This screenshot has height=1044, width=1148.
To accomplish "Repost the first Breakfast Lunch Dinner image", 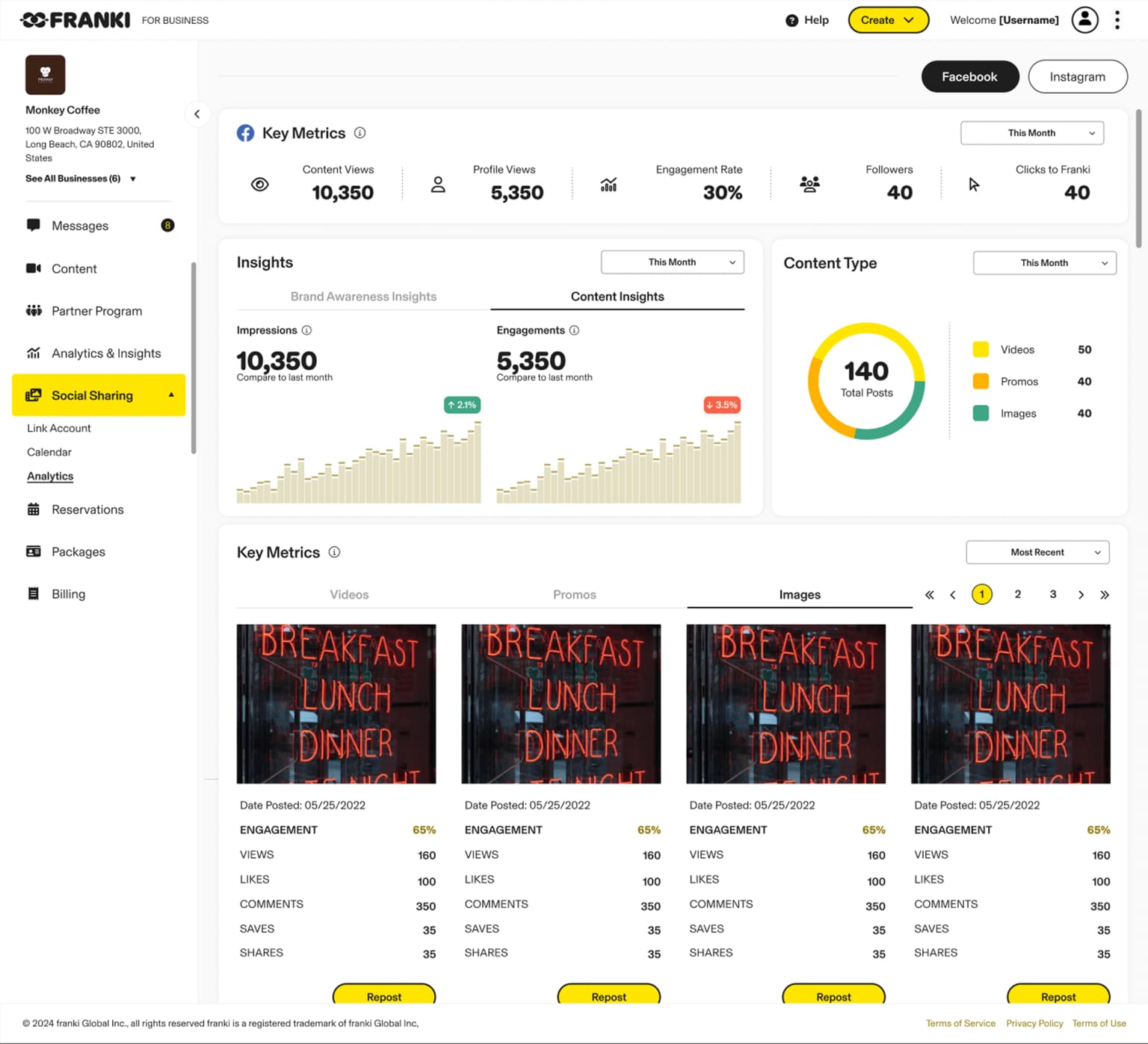I will (x=384, y=996).
